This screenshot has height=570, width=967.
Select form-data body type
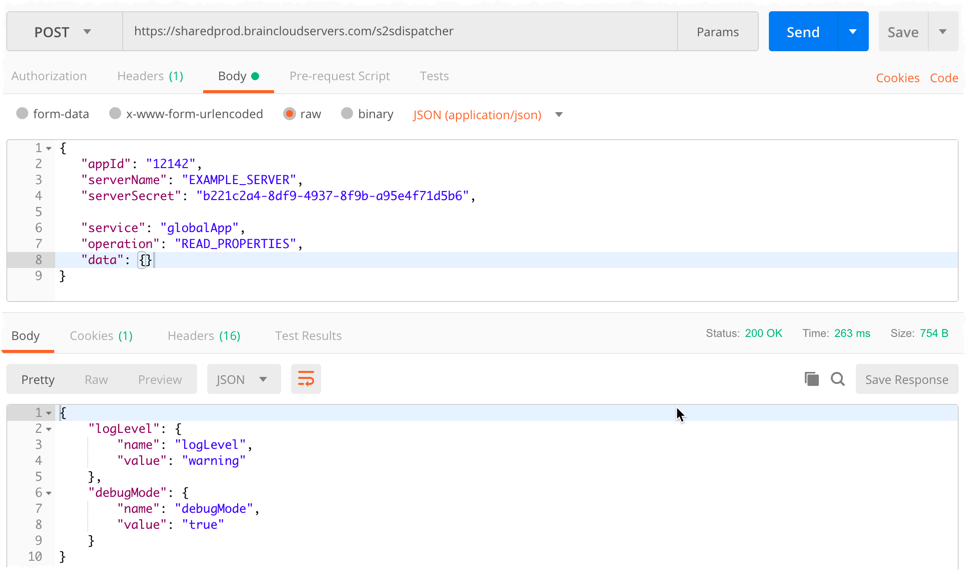(52, 114)
